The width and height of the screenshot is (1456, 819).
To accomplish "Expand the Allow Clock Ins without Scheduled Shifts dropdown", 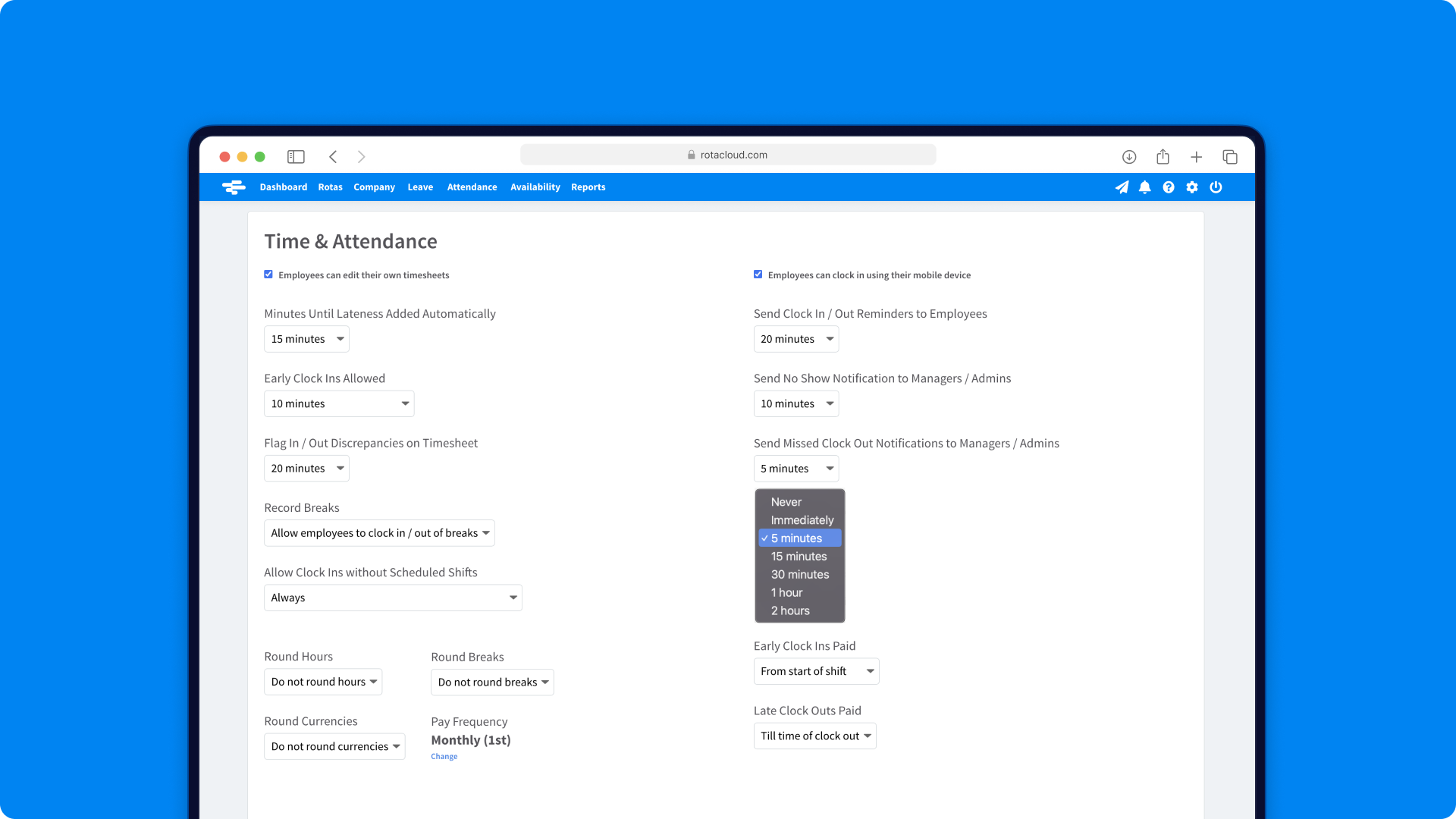I will (393, 597).
